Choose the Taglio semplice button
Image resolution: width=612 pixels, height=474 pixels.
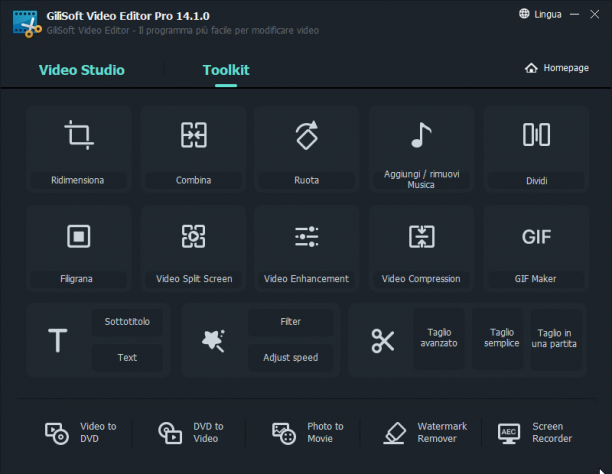pos(498,338)
